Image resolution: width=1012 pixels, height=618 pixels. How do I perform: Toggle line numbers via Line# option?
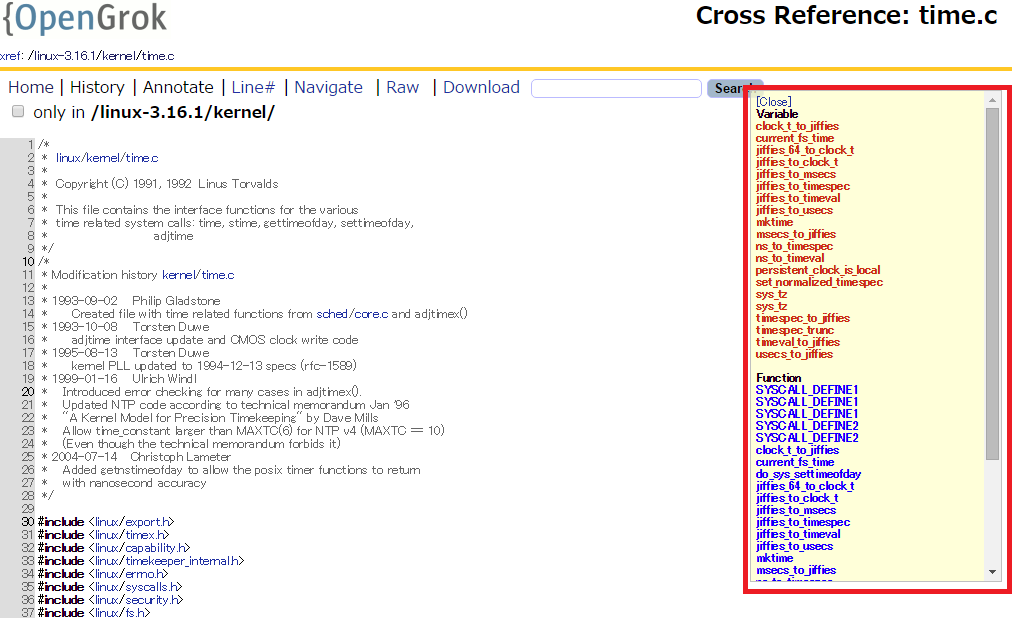[253, 88]
